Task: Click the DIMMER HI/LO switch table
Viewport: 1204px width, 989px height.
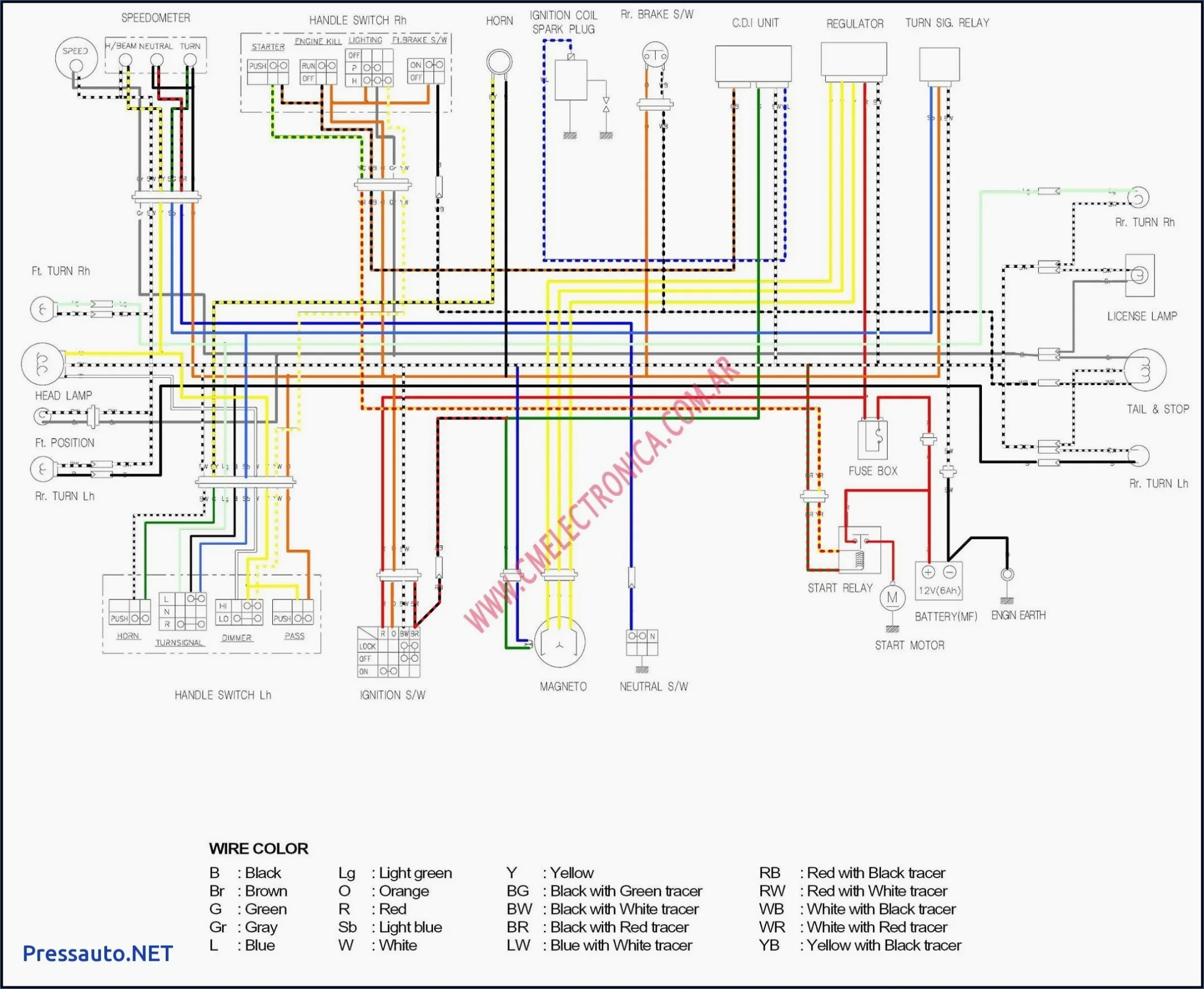Action: point(239,612)
